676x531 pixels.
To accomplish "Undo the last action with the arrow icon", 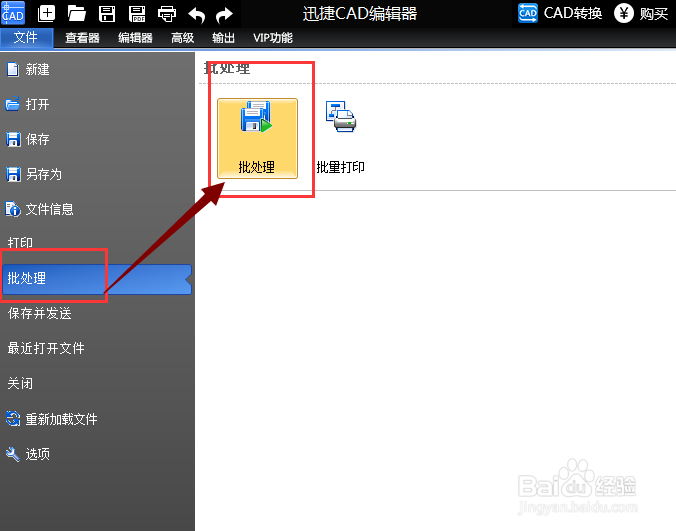I will click(x=197, y=15).
